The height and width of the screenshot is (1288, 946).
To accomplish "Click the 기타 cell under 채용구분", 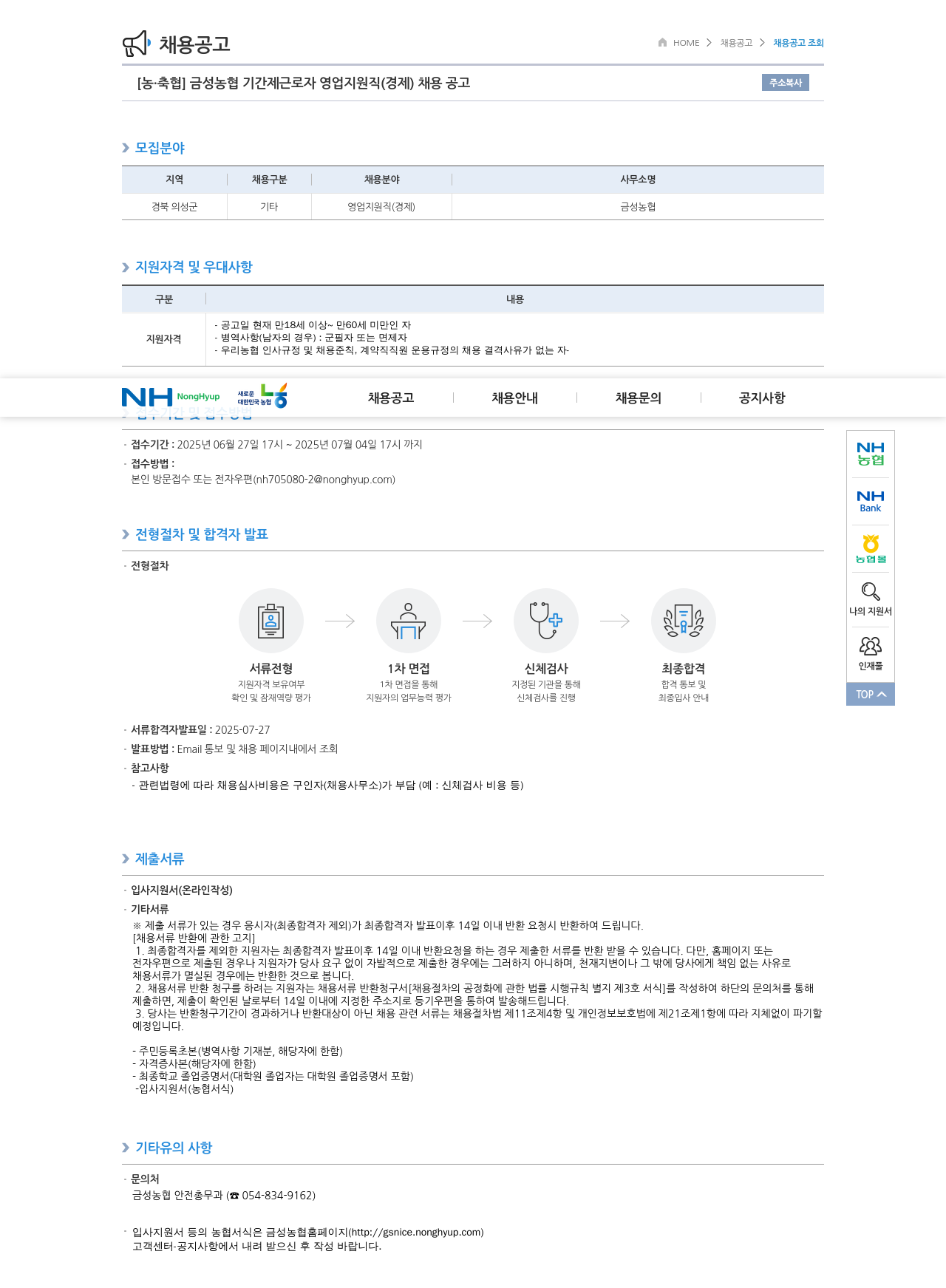I will [269, 207].
